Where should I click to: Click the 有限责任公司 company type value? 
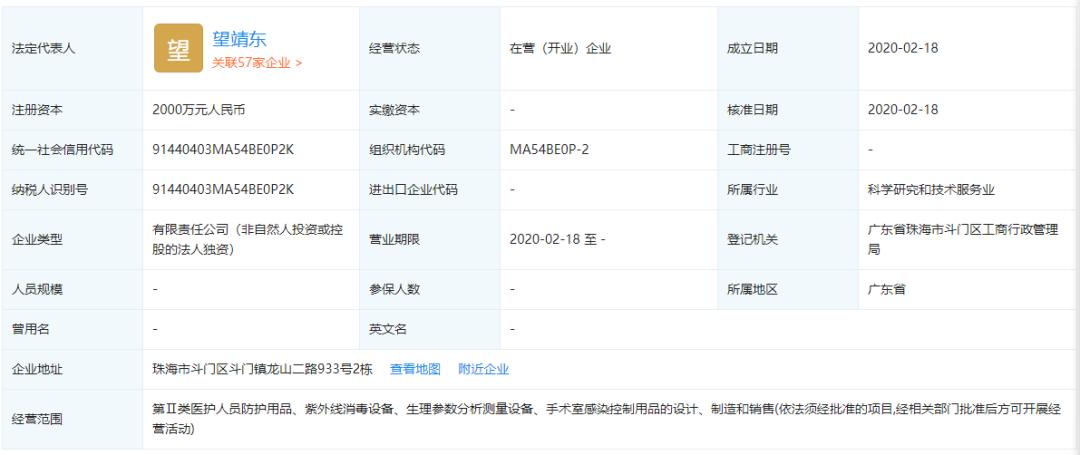tap(248, 240)
